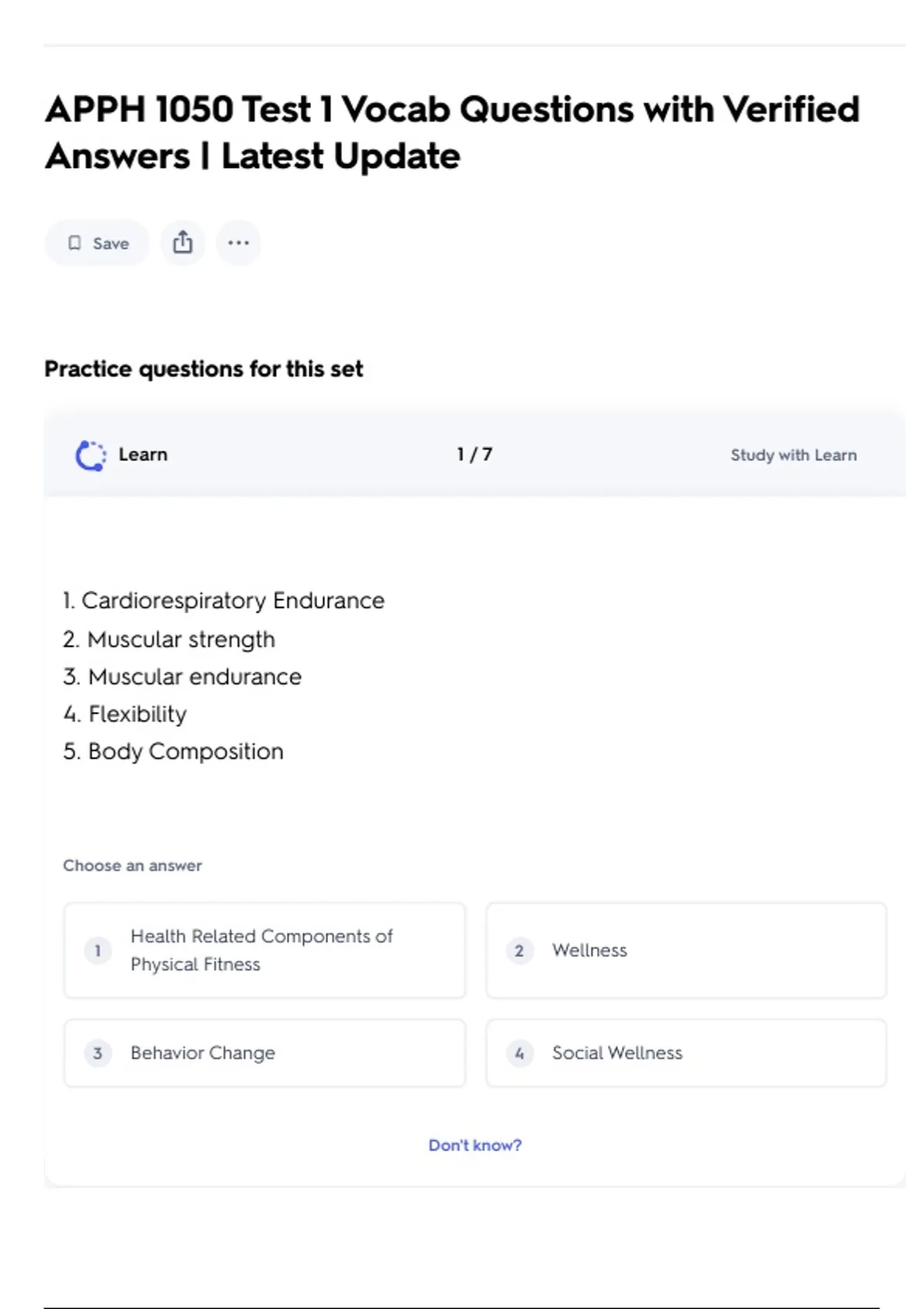Choose the Behavior Change answer
Image resolution: width=924 pixels, height=1309 pixels.
(203, 1053)
